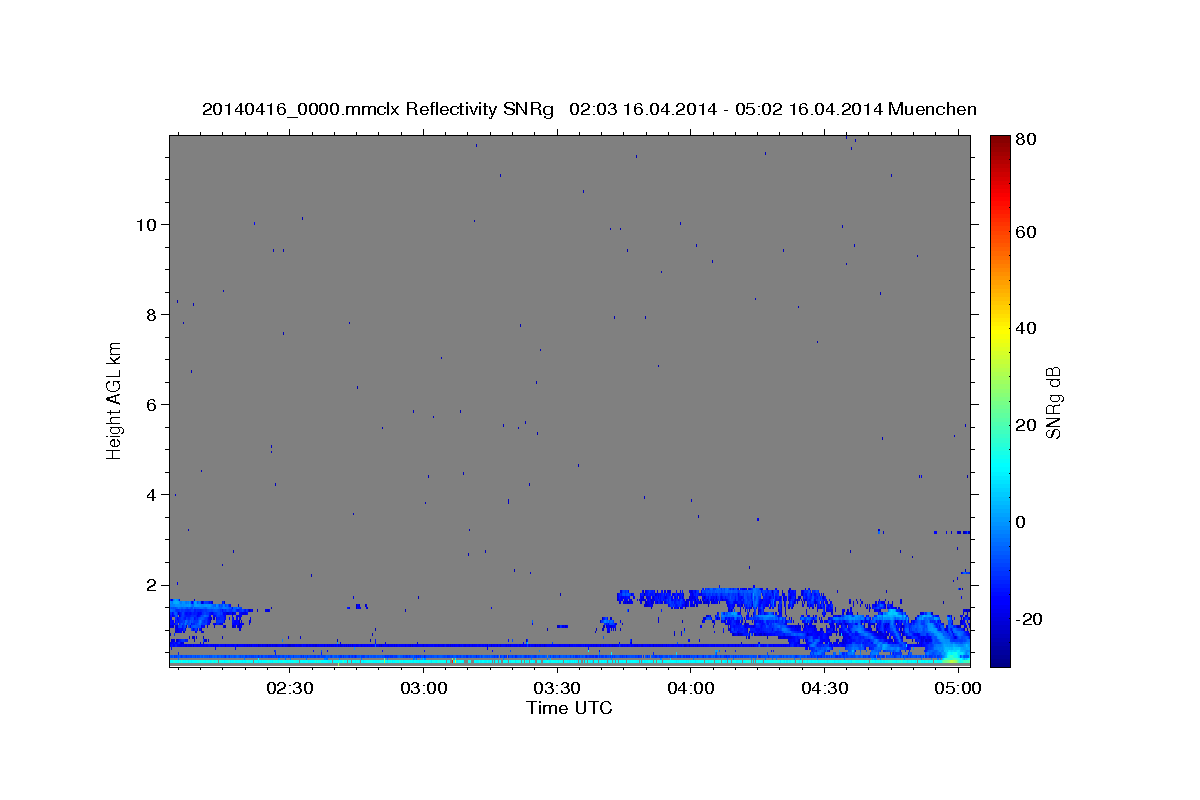Click the dark blue bottom of colorbar
This screenshot has width=1200, height=800.
1000,655
